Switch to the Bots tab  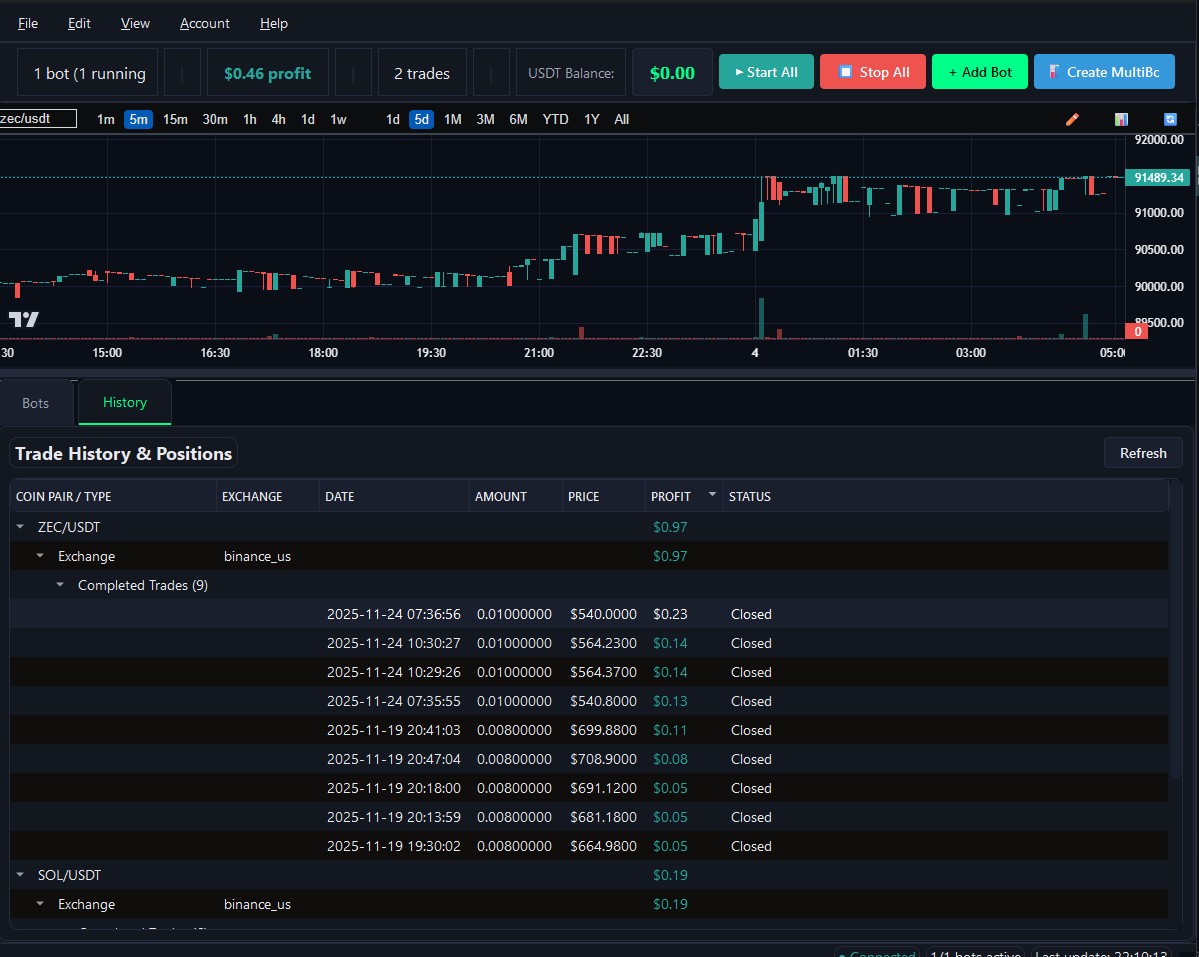click(37, 402)
